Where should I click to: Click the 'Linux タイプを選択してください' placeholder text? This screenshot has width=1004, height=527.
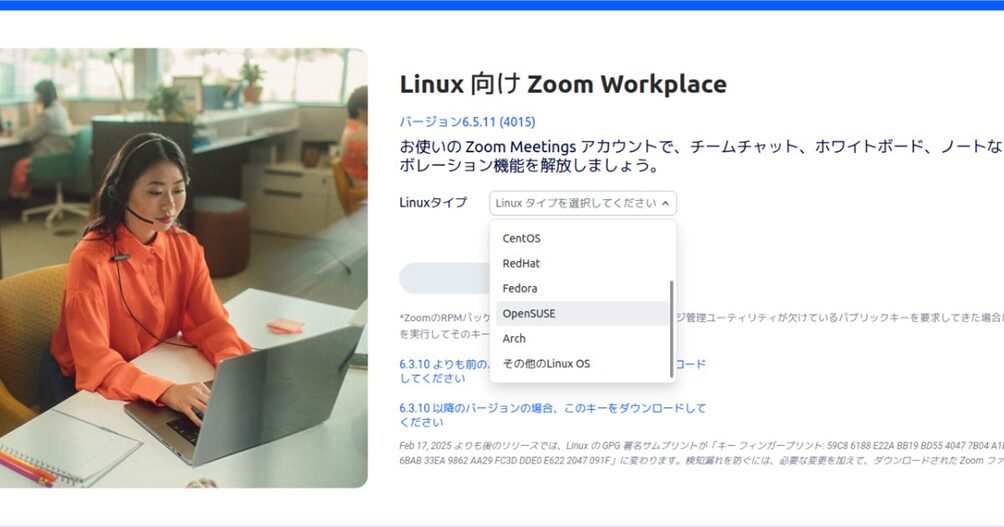coord(576,203)
